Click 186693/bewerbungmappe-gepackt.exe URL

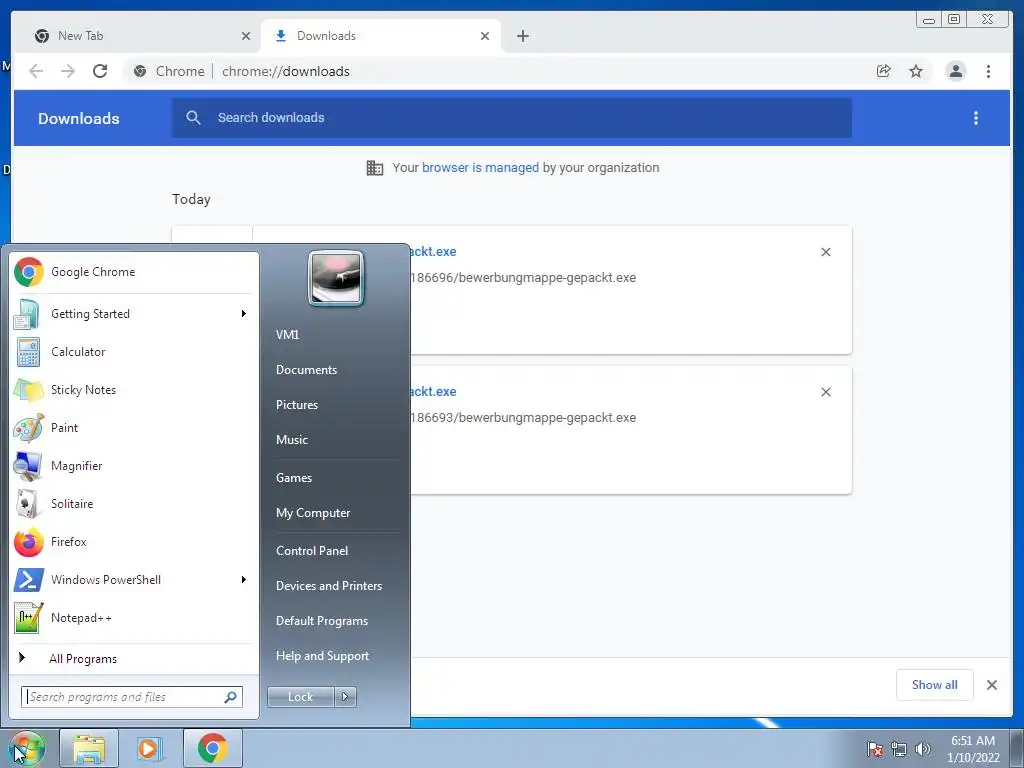click(523, 418)
